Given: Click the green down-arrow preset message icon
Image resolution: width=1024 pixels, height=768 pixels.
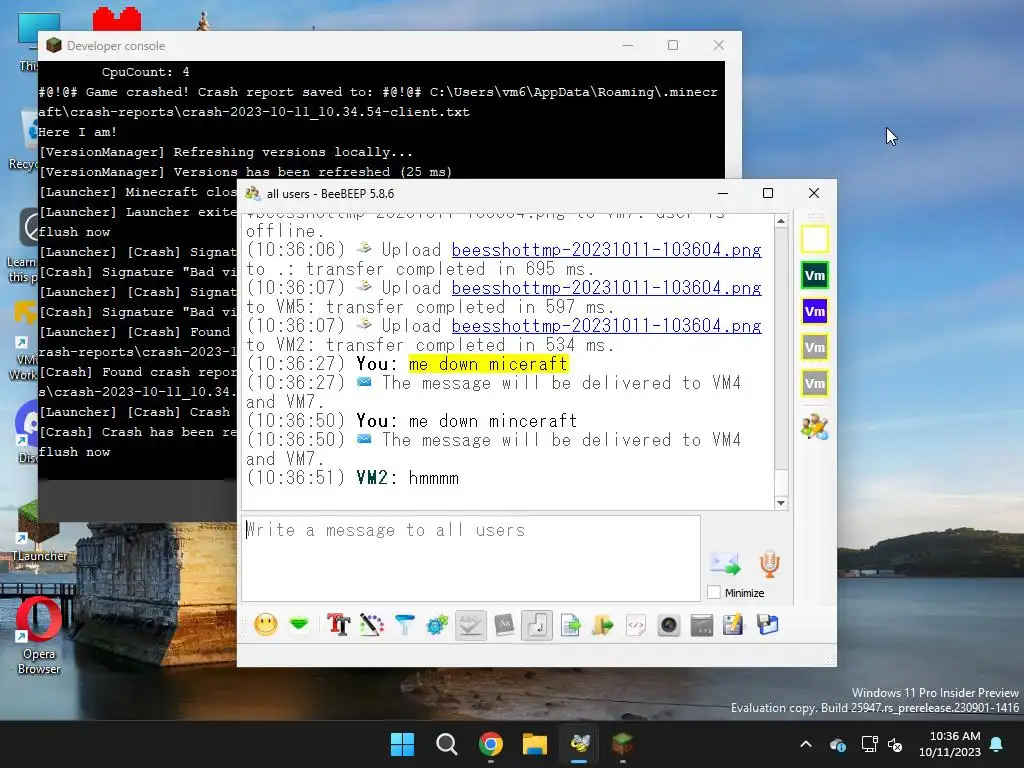Looking at the screenshot, I should point(299,625).
